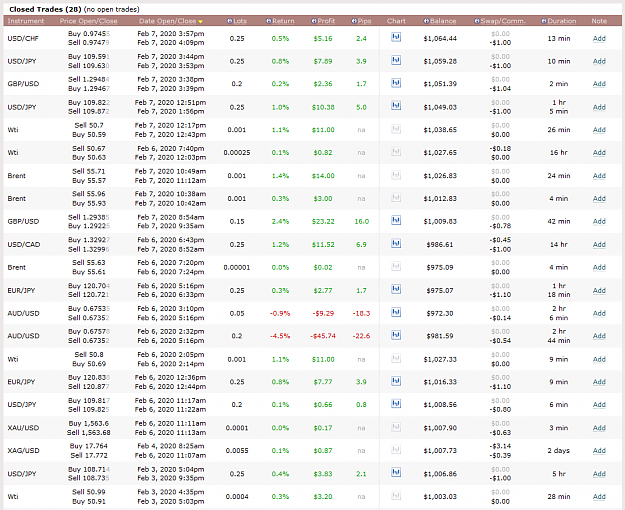Open chart for AUD/USD trade losing $9.29
The width and height of the screenshot is (625, 510).
(x=396, y=312)
